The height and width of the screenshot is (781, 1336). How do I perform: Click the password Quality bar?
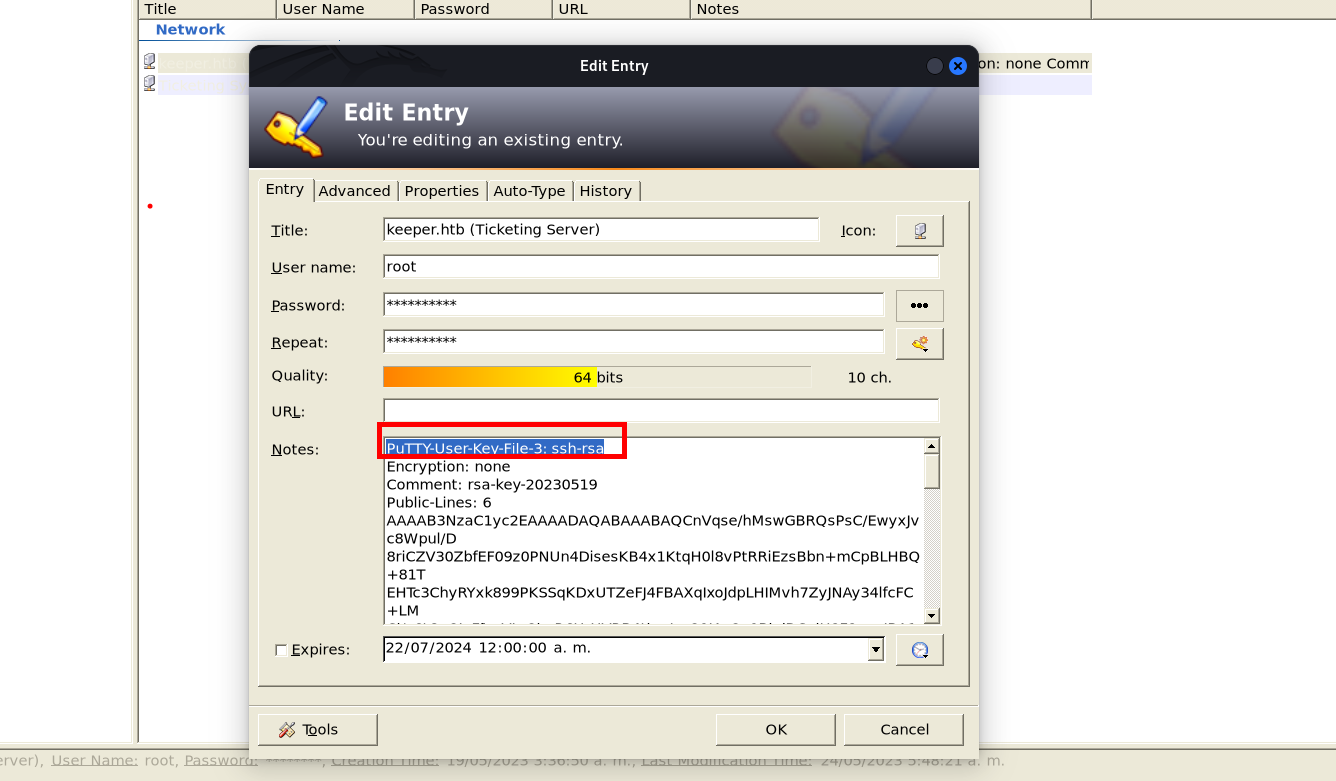coord(596,377)
